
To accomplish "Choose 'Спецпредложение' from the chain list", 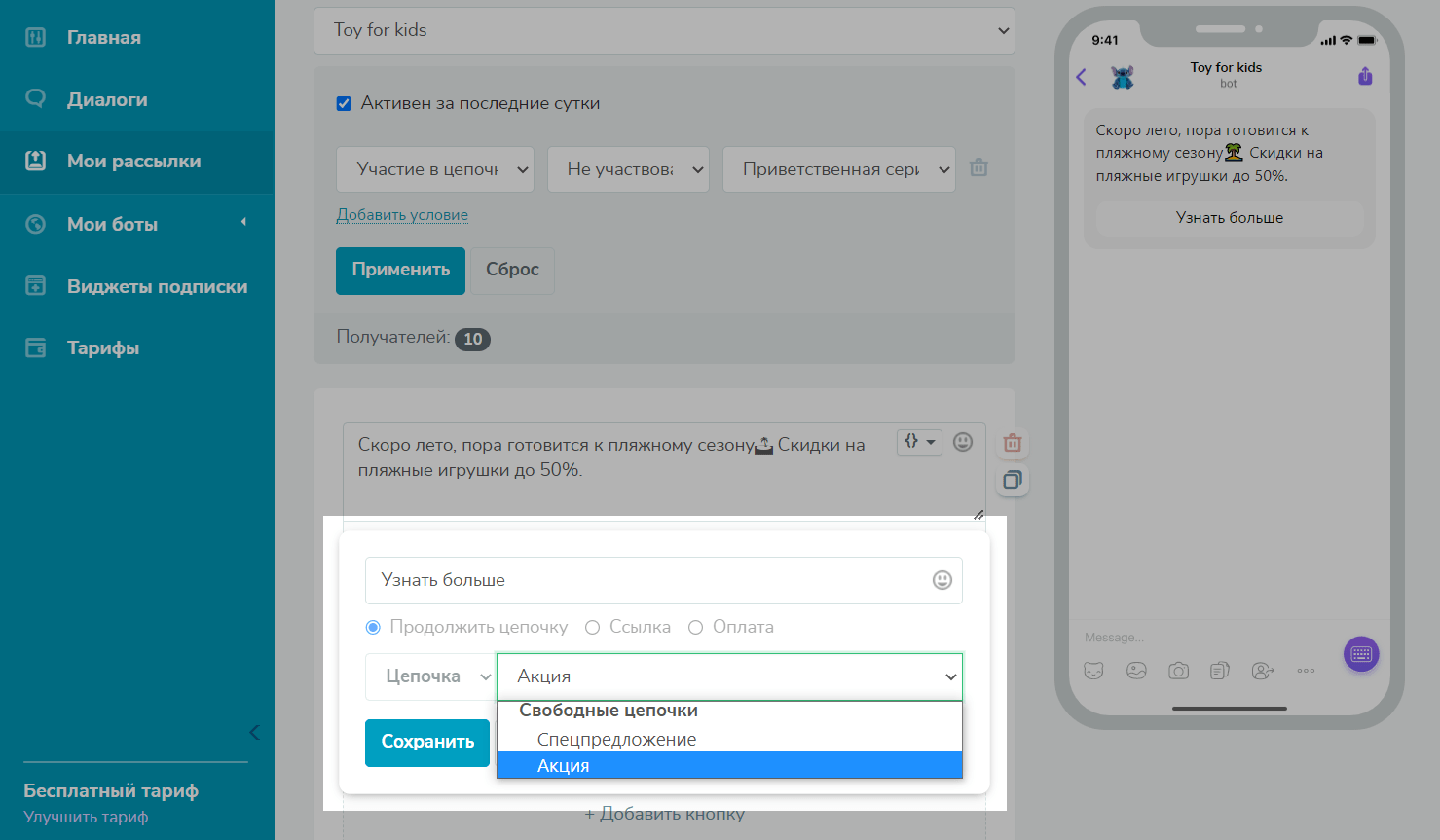I will 616,740.
